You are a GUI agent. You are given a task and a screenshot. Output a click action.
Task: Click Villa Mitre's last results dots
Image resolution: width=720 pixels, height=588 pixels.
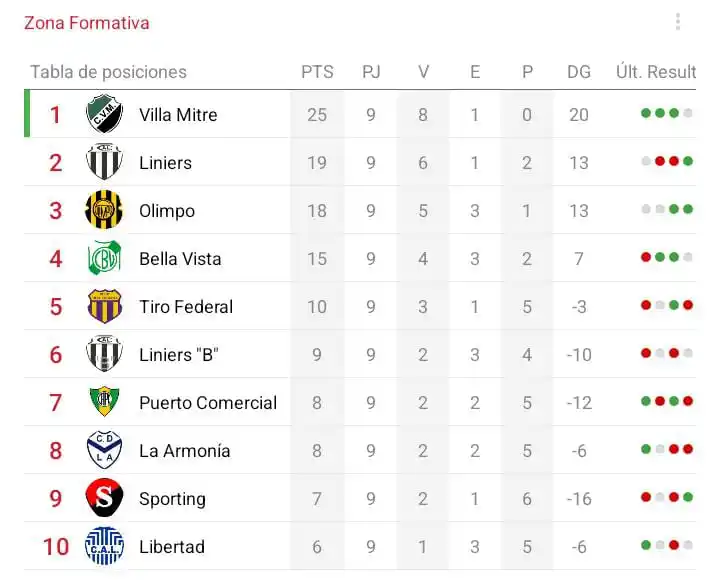click(666, 113)
